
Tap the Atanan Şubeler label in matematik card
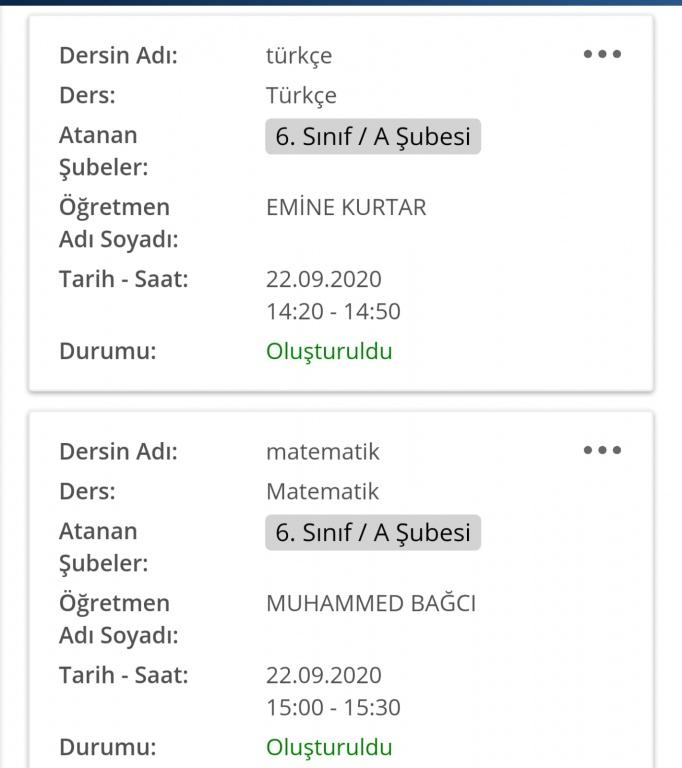pyautogui.click(x=103, y=547)
